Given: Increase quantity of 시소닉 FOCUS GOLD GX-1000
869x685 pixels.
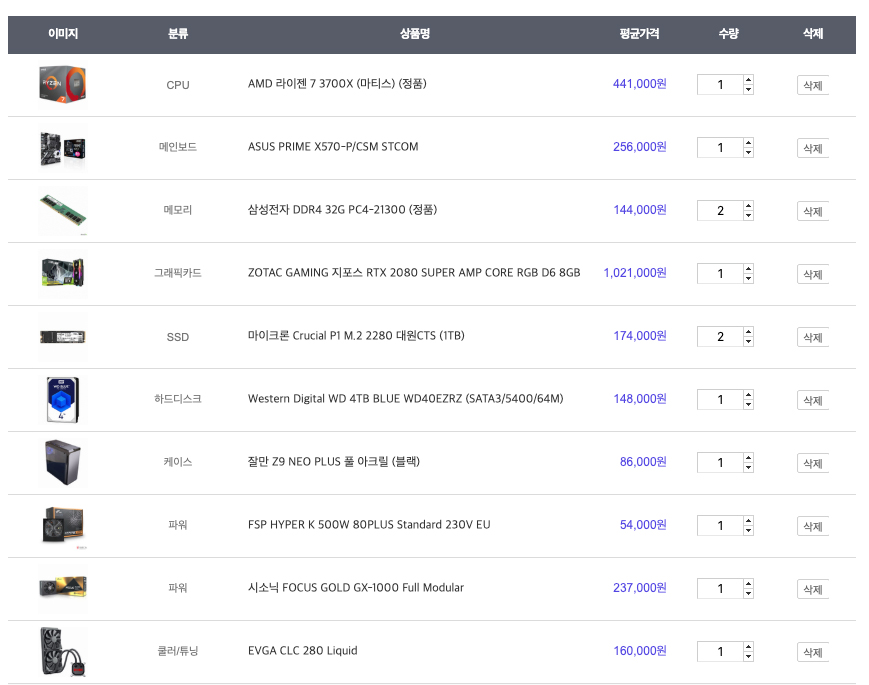Looking at the screenshot, I should tap(748, 584).
